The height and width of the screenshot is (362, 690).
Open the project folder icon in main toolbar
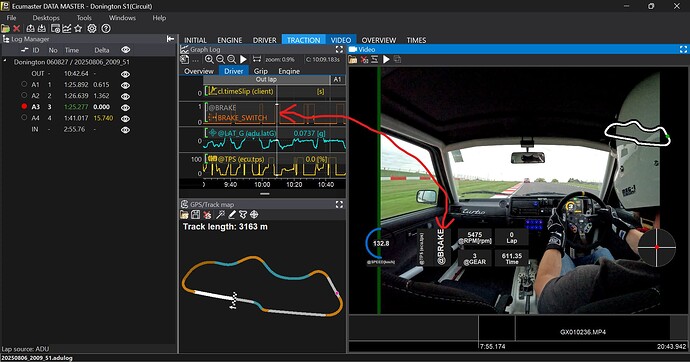click(x=5, y=29)
